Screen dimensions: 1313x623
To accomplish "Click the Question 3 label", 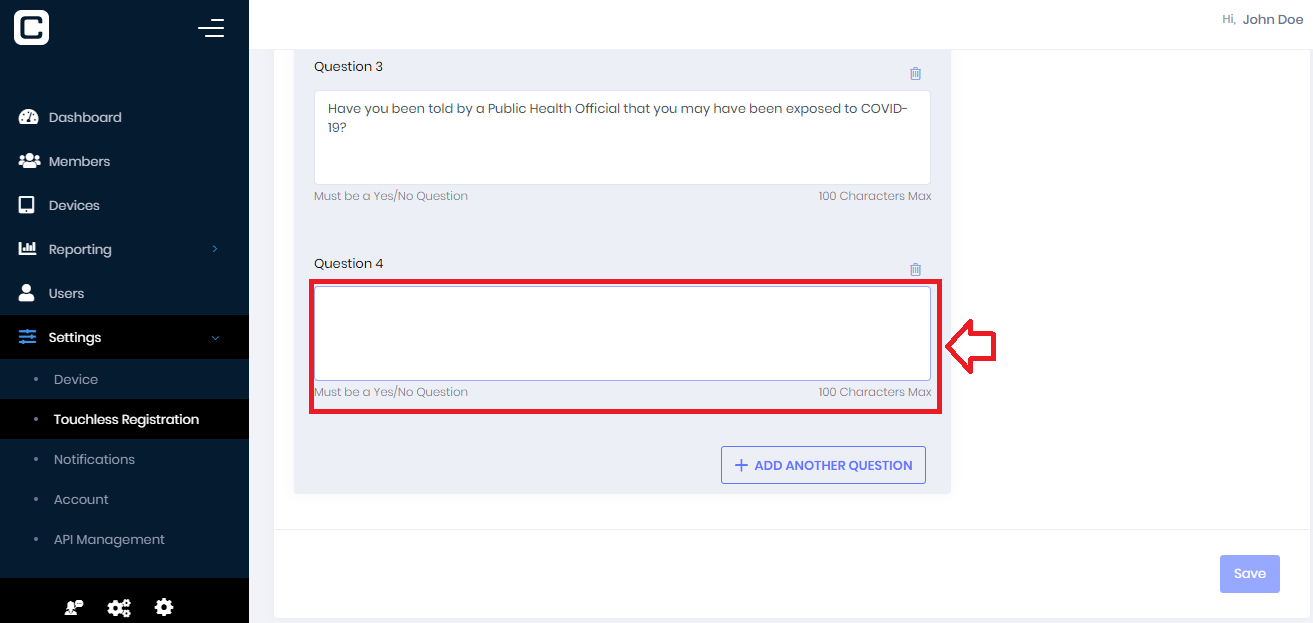I will tap(348, 67).
